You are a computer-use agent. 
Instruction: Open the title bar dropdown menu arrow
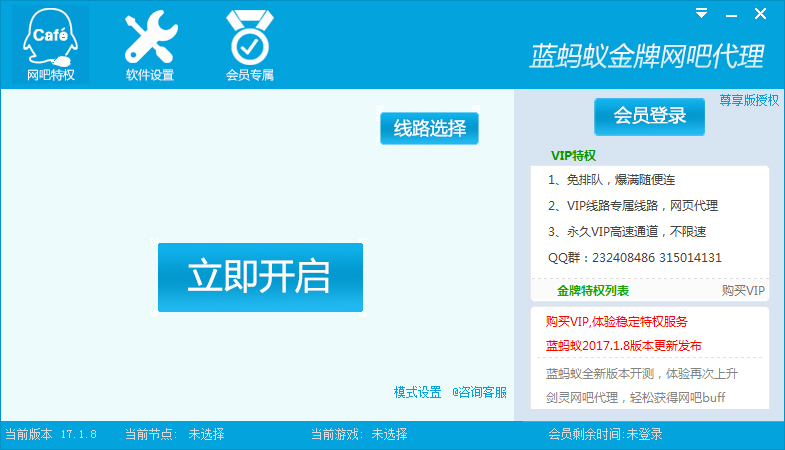pos(701,14)
